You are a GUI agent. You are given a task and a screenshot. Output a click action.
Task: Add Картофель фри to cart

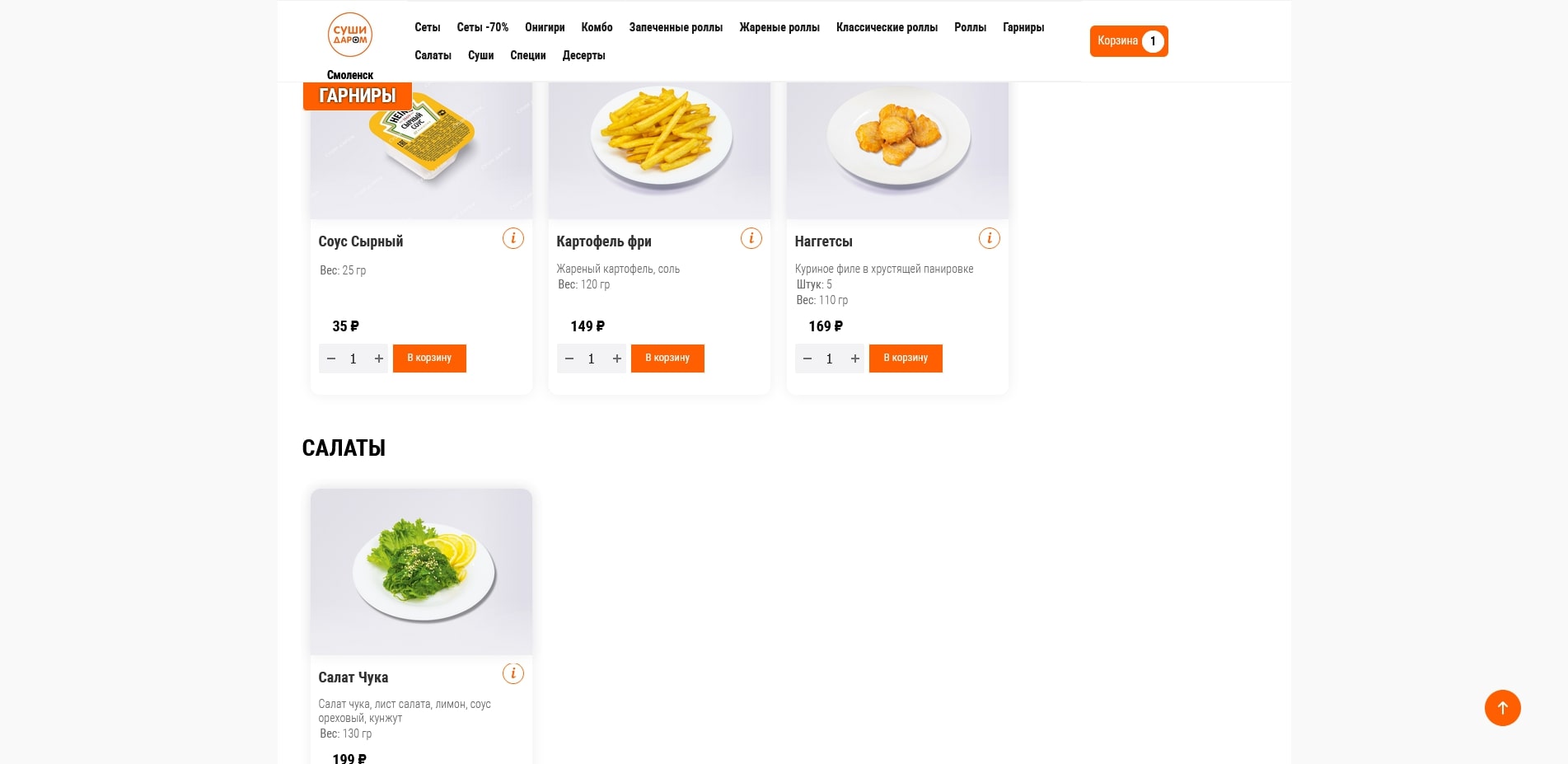coord(667,359)
